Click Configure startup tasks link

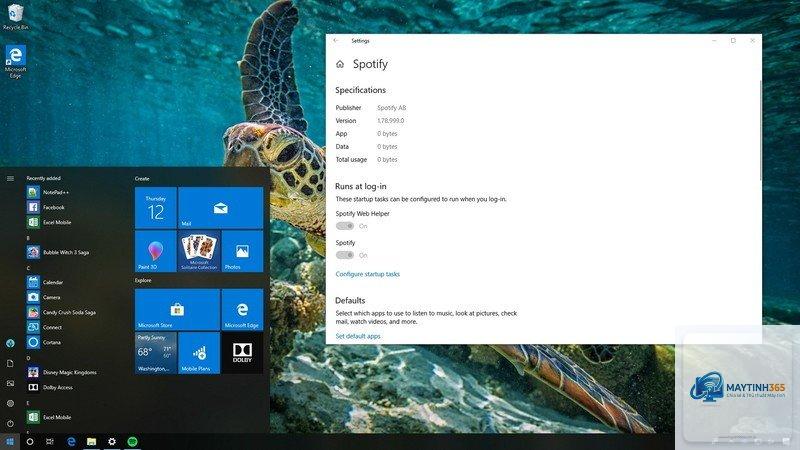point(367,274)
